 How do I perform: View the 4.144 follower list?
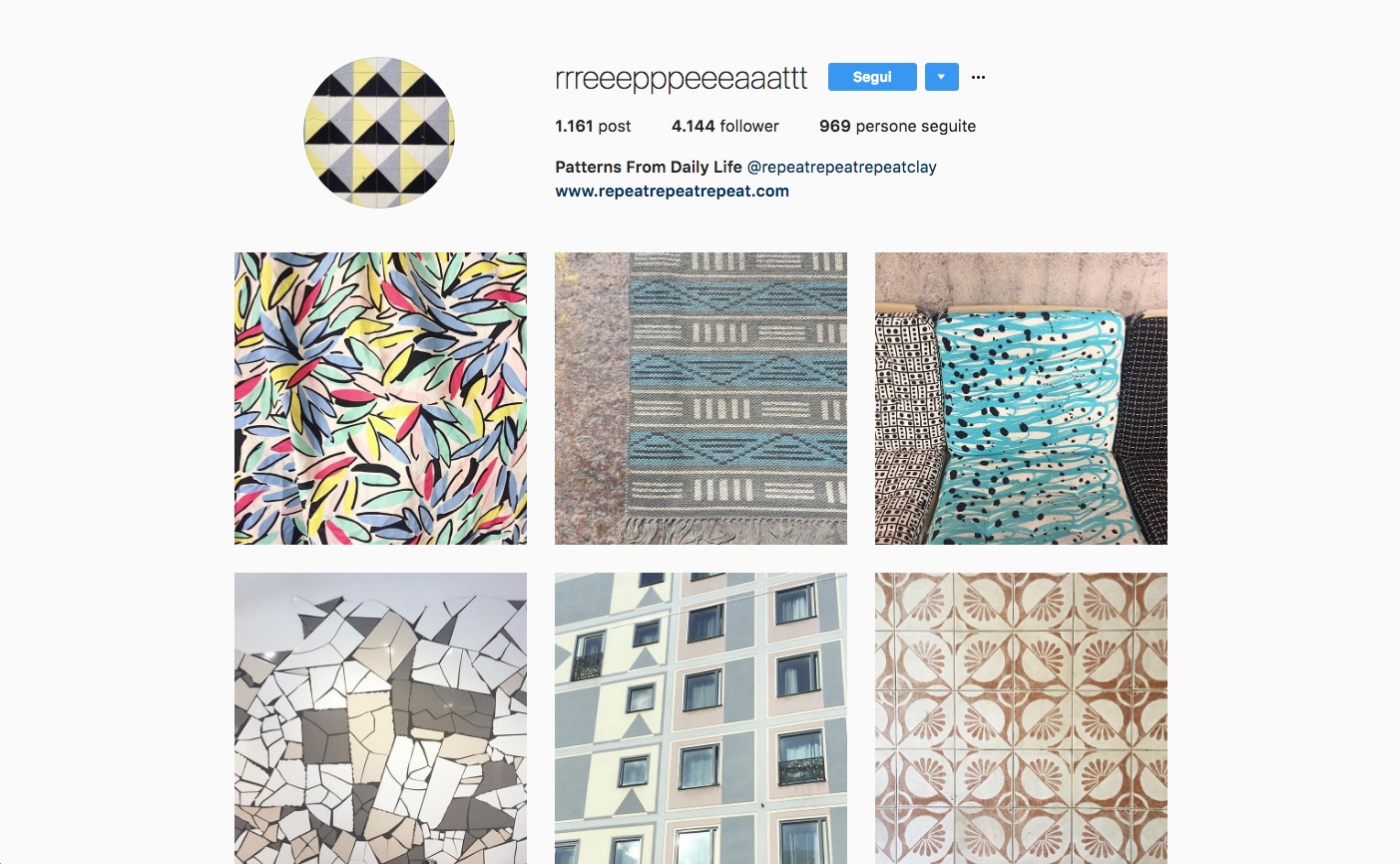(x=724, y=126)
